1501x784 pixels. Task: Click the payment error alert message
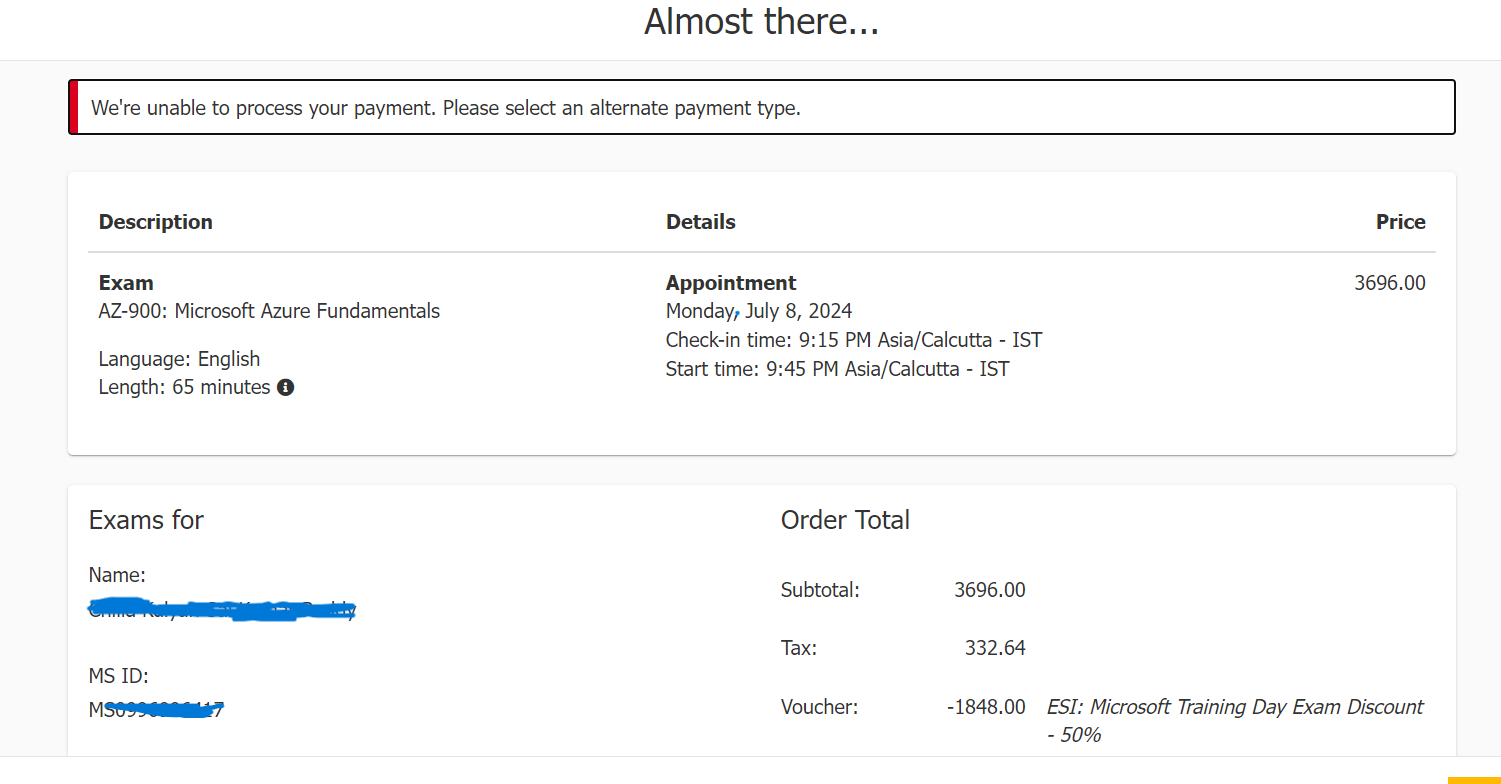point(446,108)
